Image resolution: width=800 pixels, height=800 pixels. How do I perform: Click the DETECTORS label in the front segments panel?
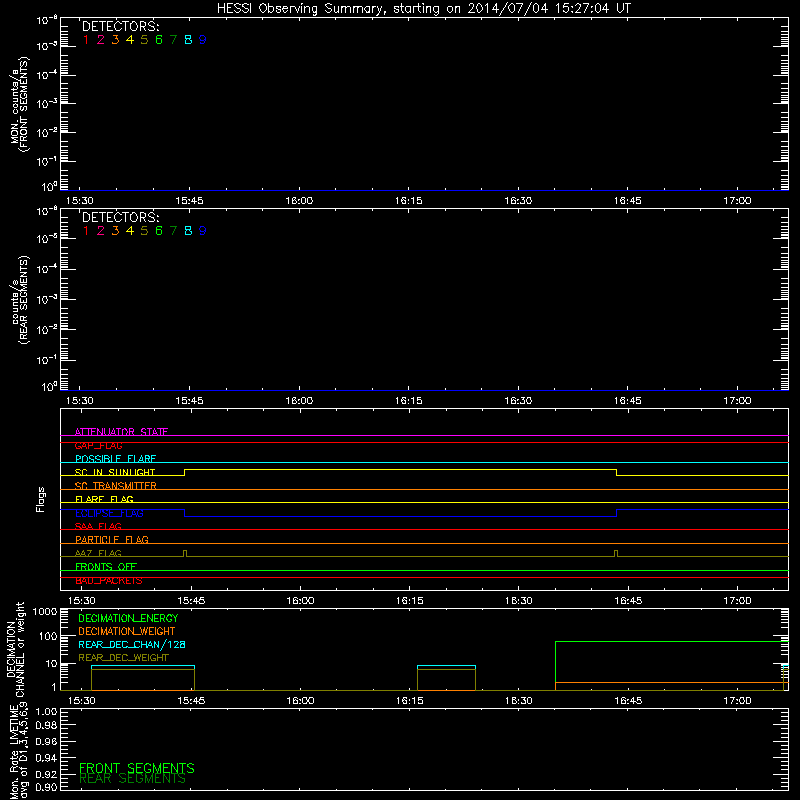click(x=120, y=27)
